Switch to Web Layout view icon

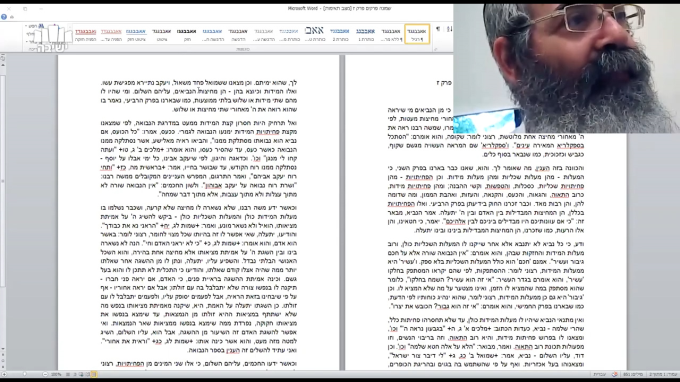click(x=81, y=374)
